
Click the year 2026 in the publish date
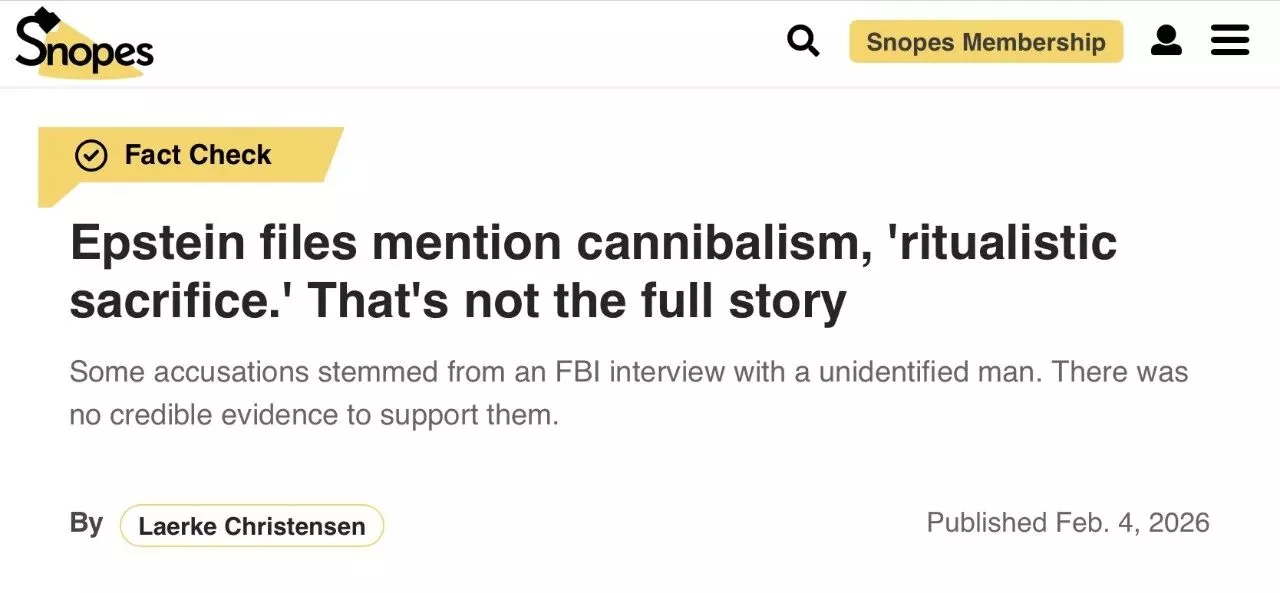pyautogui.click(x=1178, y=522)
